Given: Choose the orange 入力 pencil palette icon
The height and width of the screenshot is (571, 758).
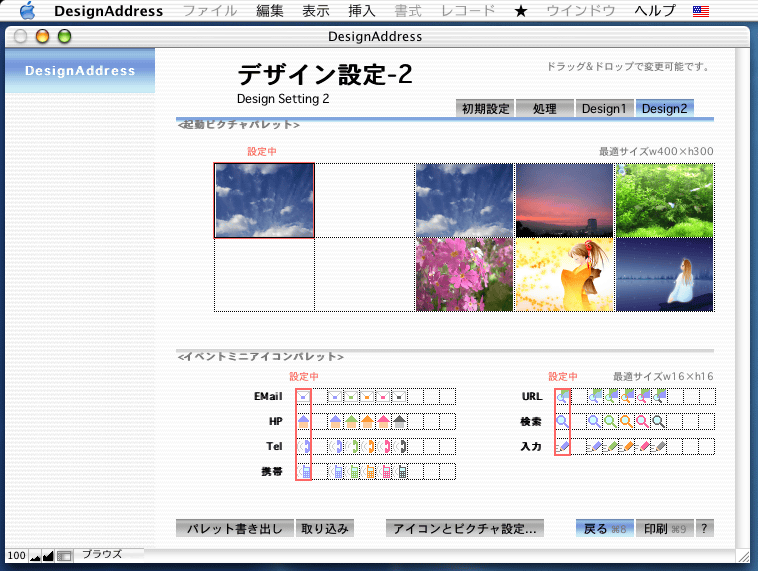Looking at the screenshot, I should click(x=627, y=446).
